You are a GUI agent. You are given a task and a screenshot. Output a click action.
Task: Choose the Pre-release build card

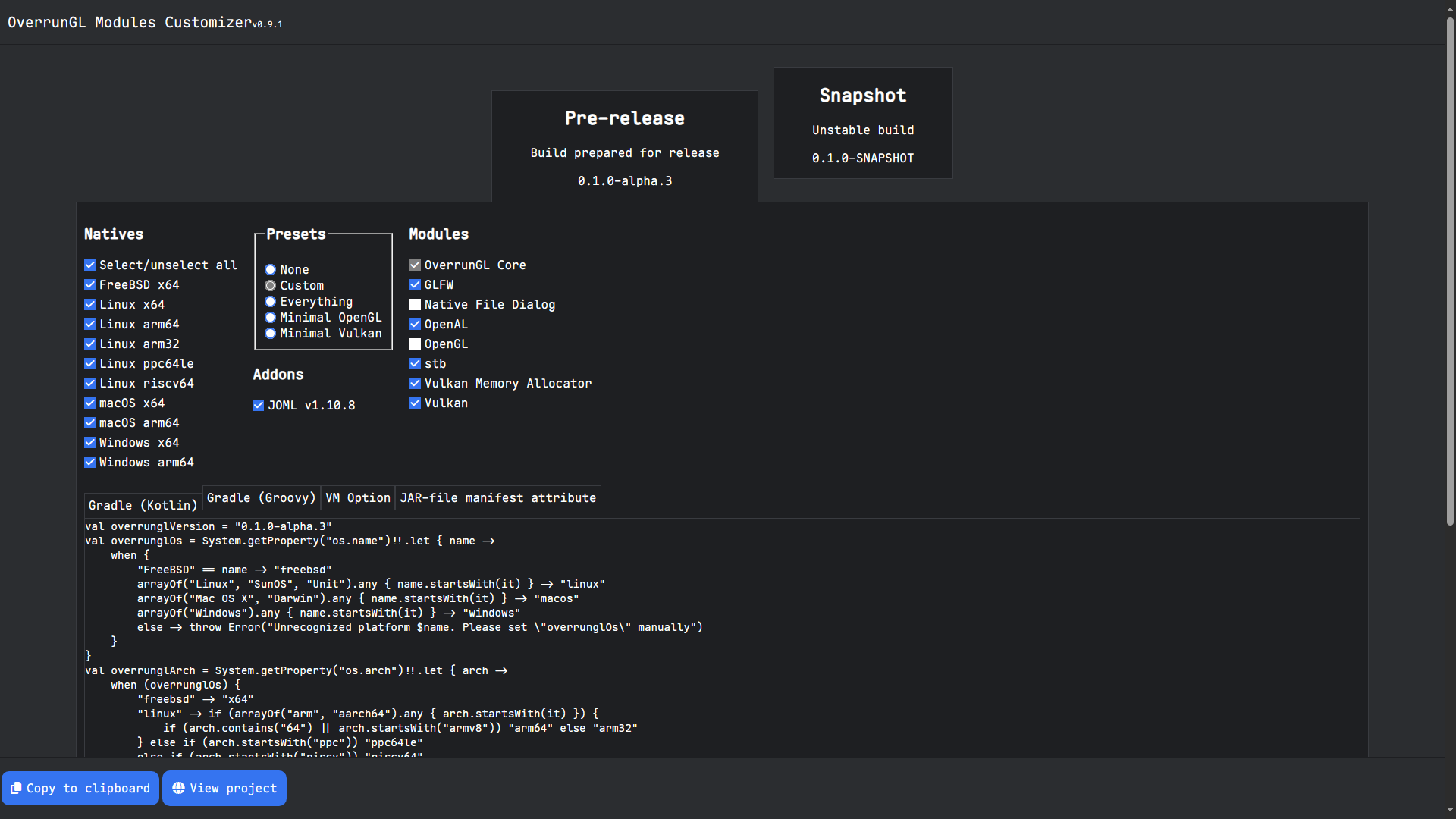coord(624,147)
